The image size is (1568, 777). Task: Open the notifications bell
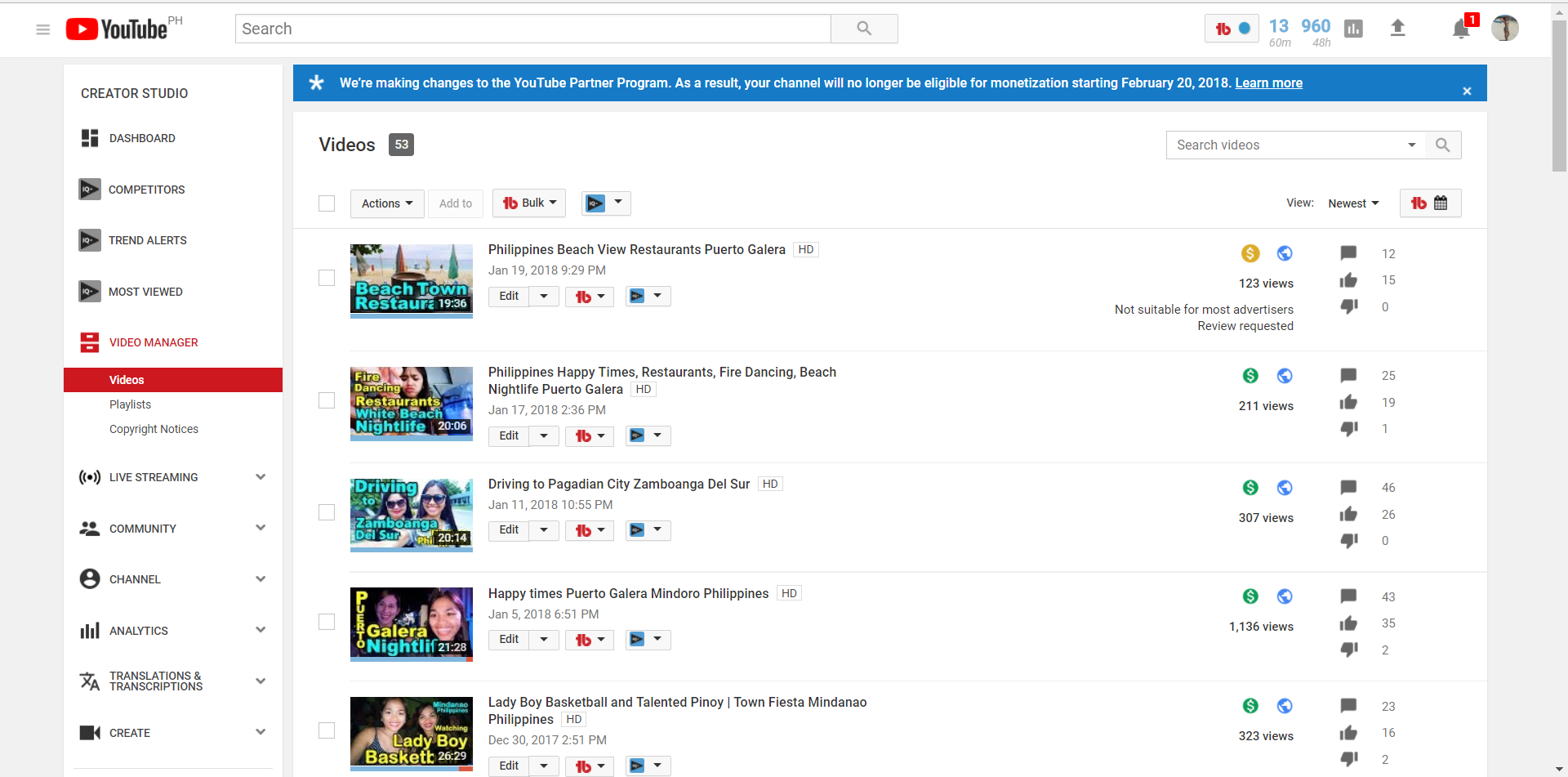(1461, 29)
